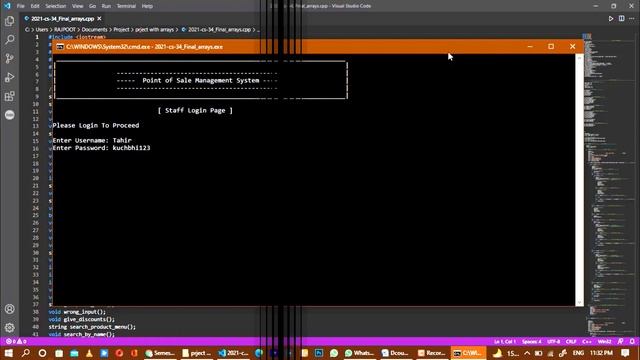Switch to 'Dcou...' taskbar button
Image resolution: width=640 pixels, height=360 pixels.
(395, 353)
